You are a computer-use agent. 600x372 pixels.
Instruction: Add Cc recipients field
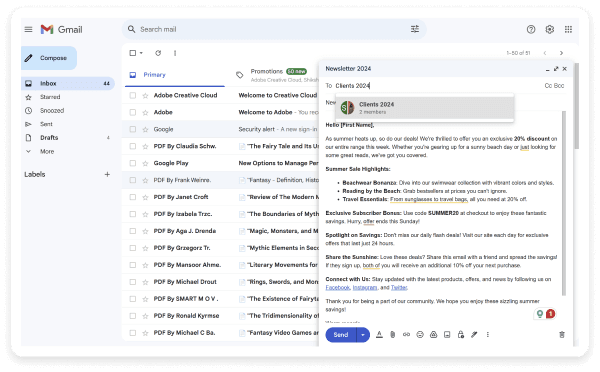(x=548, y=86)
